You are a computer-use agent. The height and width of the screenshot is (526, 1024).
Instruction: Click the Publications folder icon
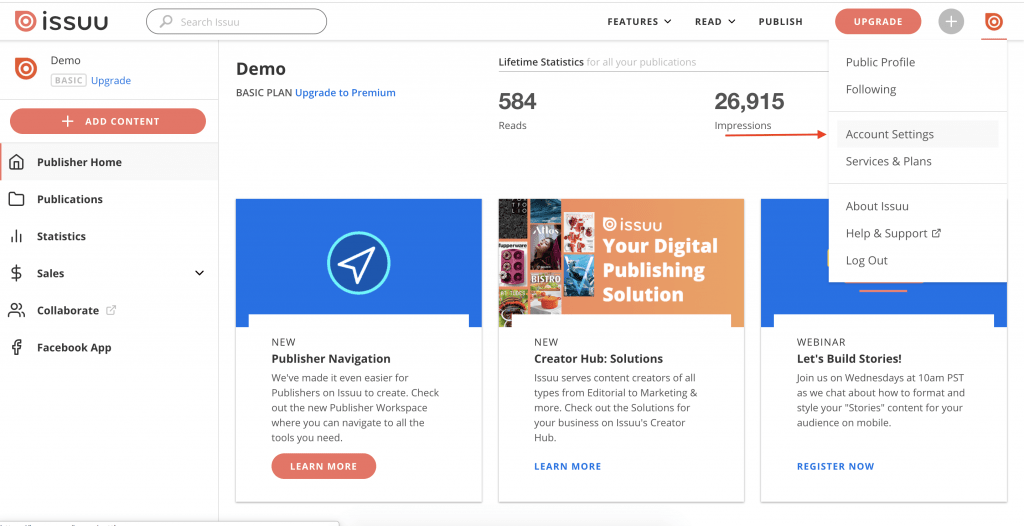16,199
